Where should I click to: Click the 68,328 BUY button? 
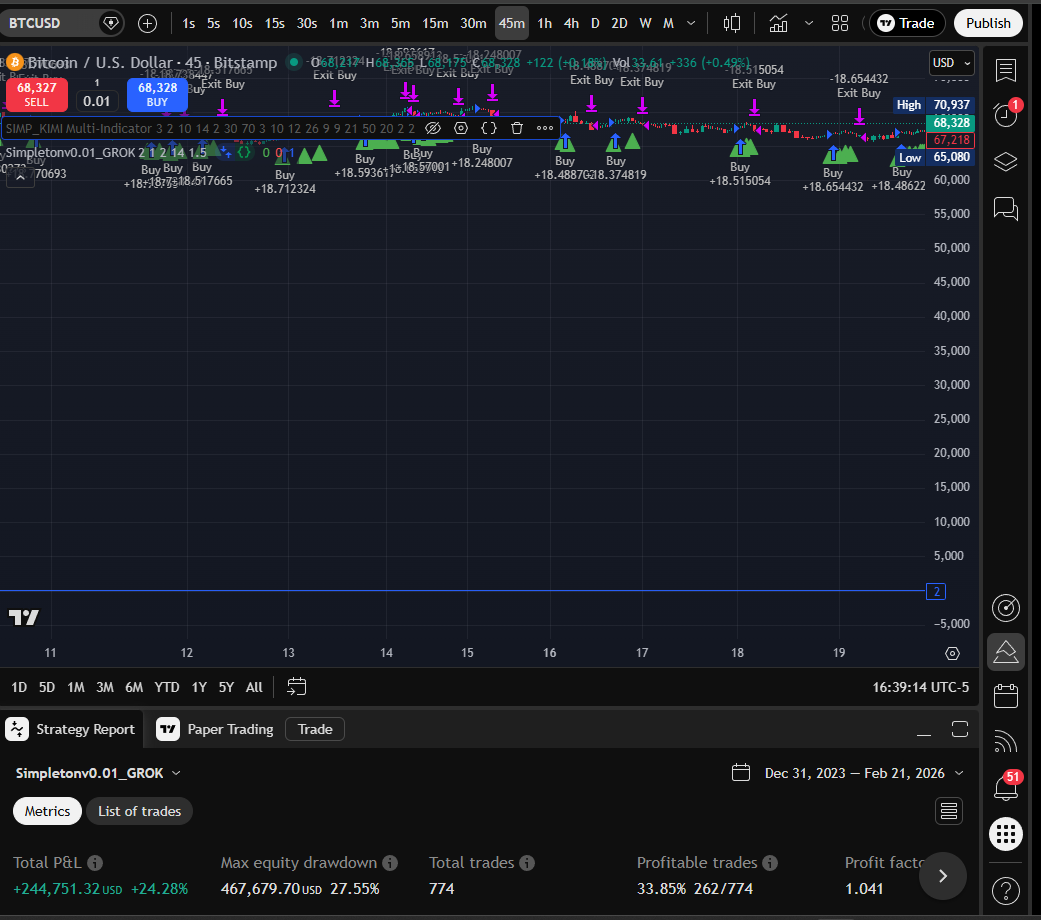(x=157, y=93)
